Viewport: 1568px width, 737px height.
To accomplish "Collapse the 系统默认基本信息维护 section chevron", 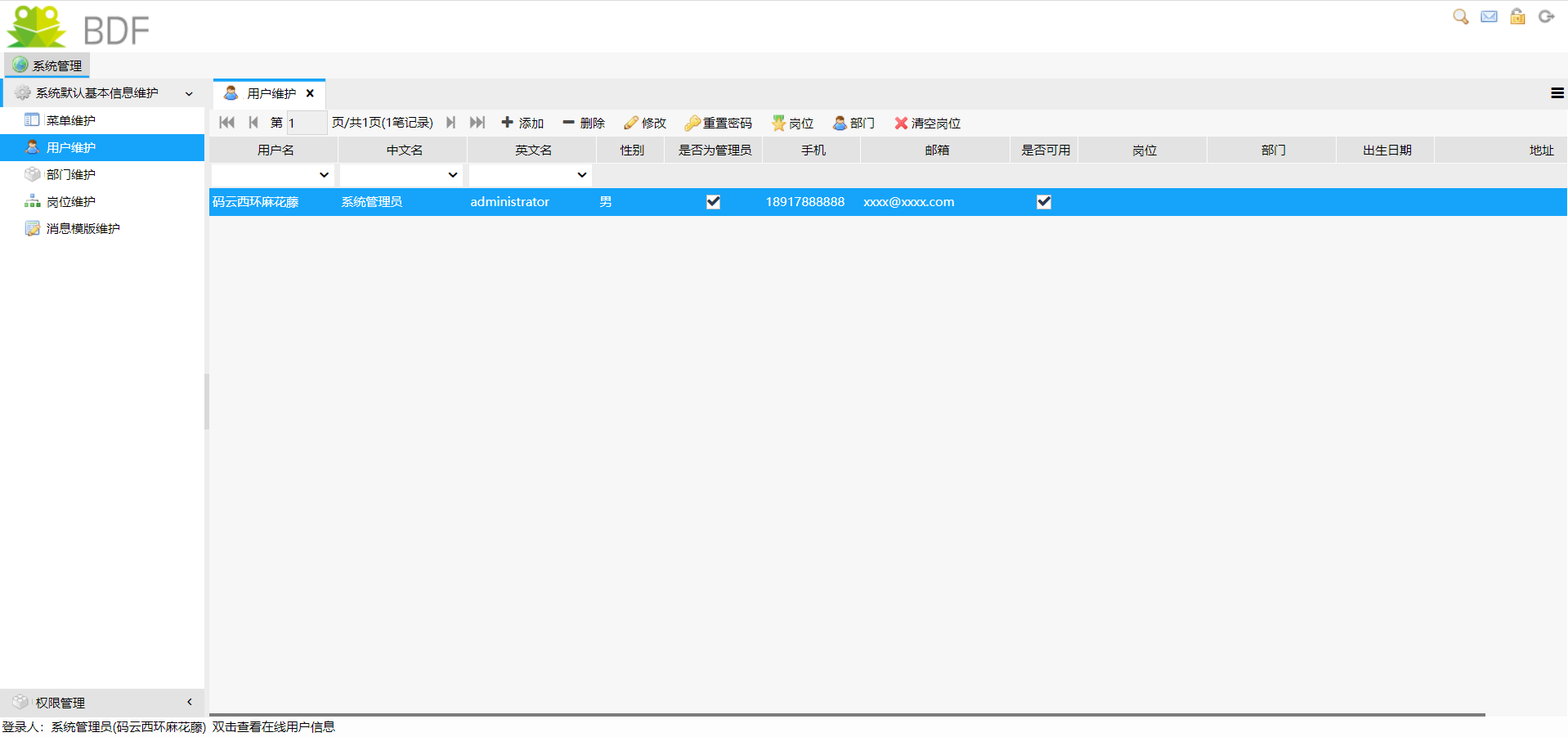I will (x=190, y=92).
